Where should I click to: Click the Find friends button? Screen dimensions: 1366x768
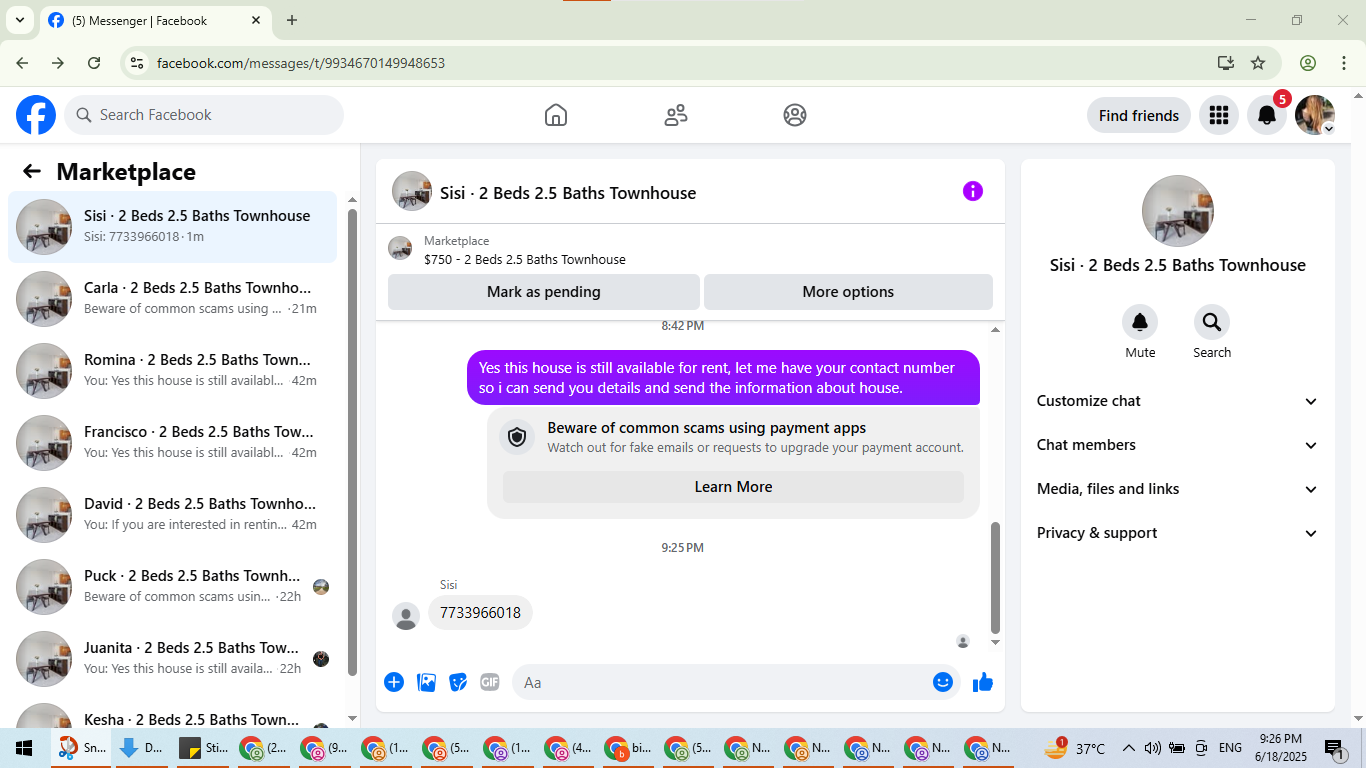1139,115
